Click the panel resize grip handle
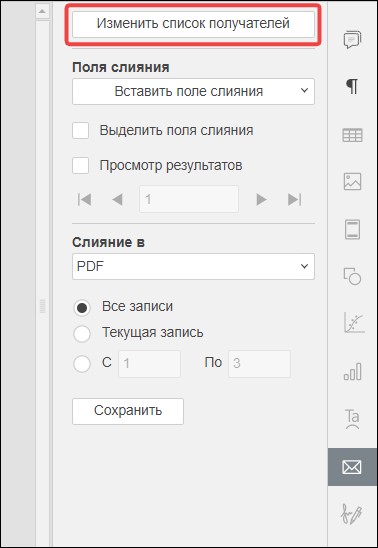 click(43, 306)
